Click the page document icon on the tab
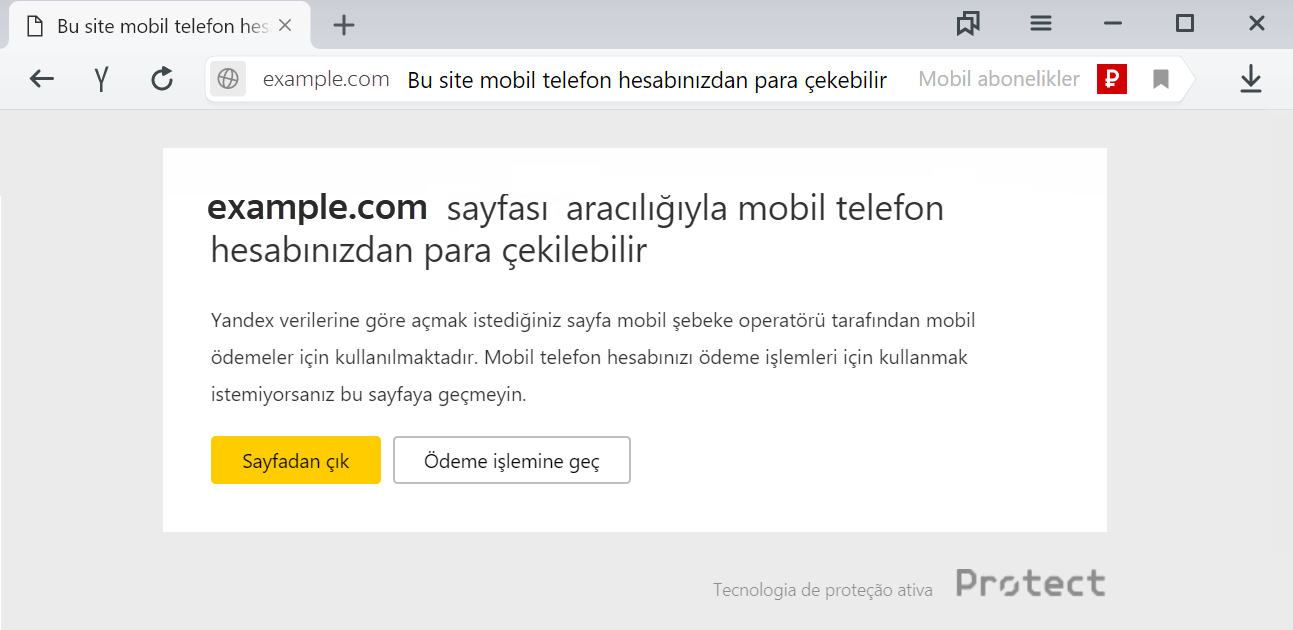The height and width of the screenshot is (630, 1293). (35, 27)
